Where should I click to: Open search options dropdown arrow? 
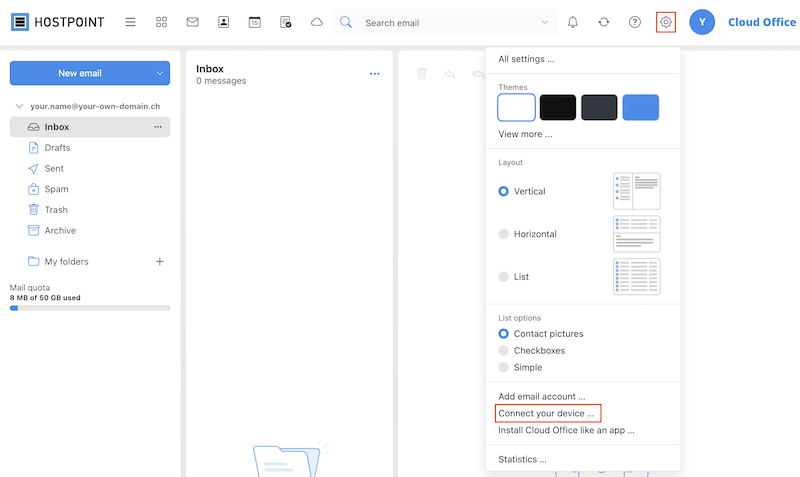[x=545, y=22]
